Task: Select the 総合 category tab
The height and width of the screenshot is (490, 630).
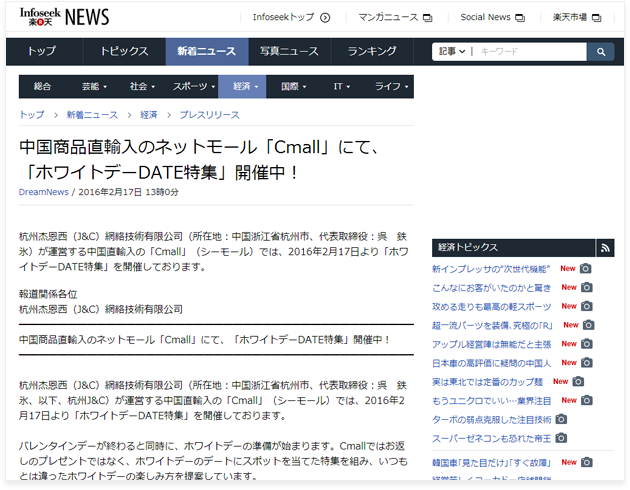Action: (42, 86)
